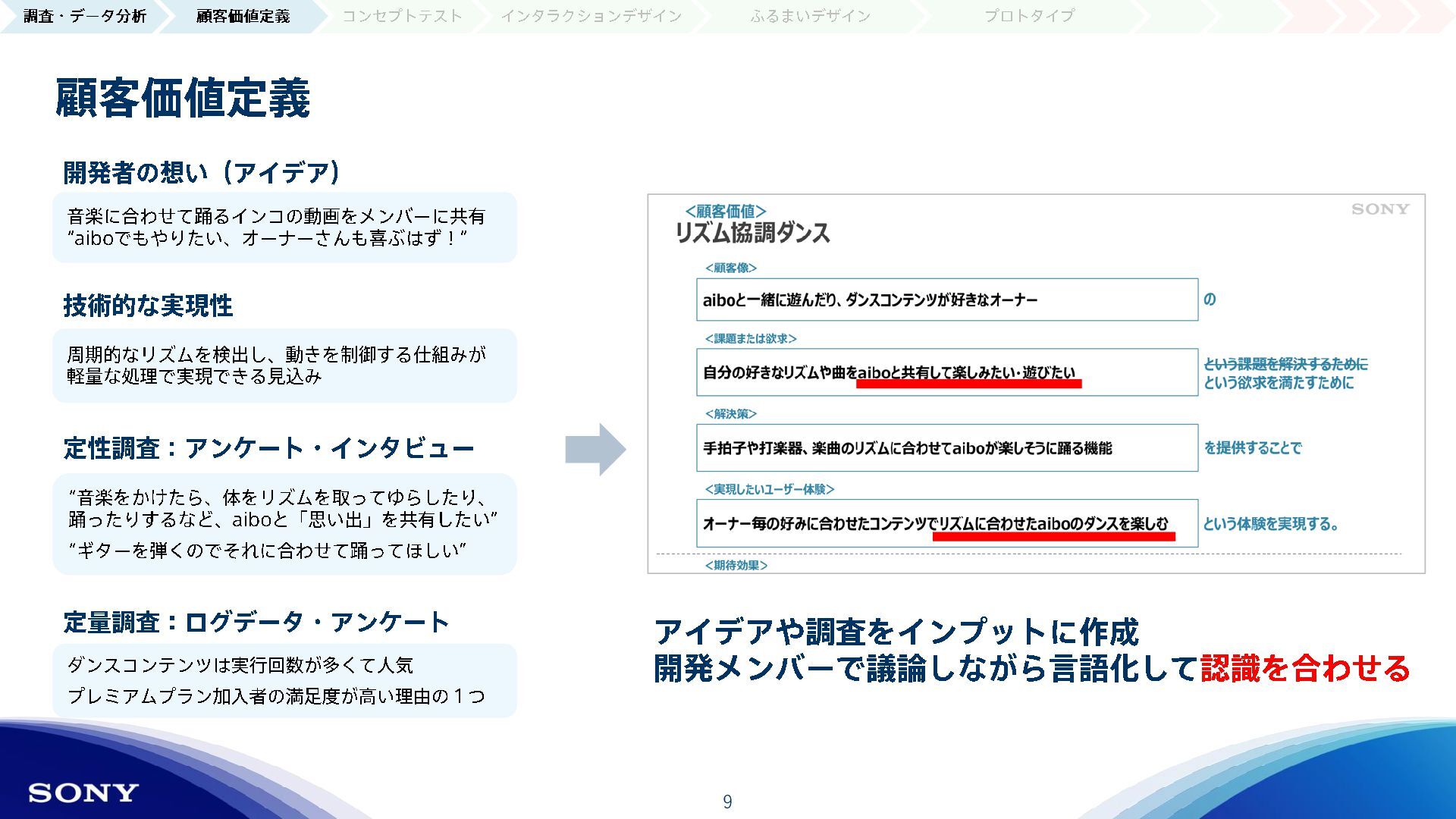Click the gray right-pointing arrow icon
Screen dimensions: 1456x819
click(595, 450)
